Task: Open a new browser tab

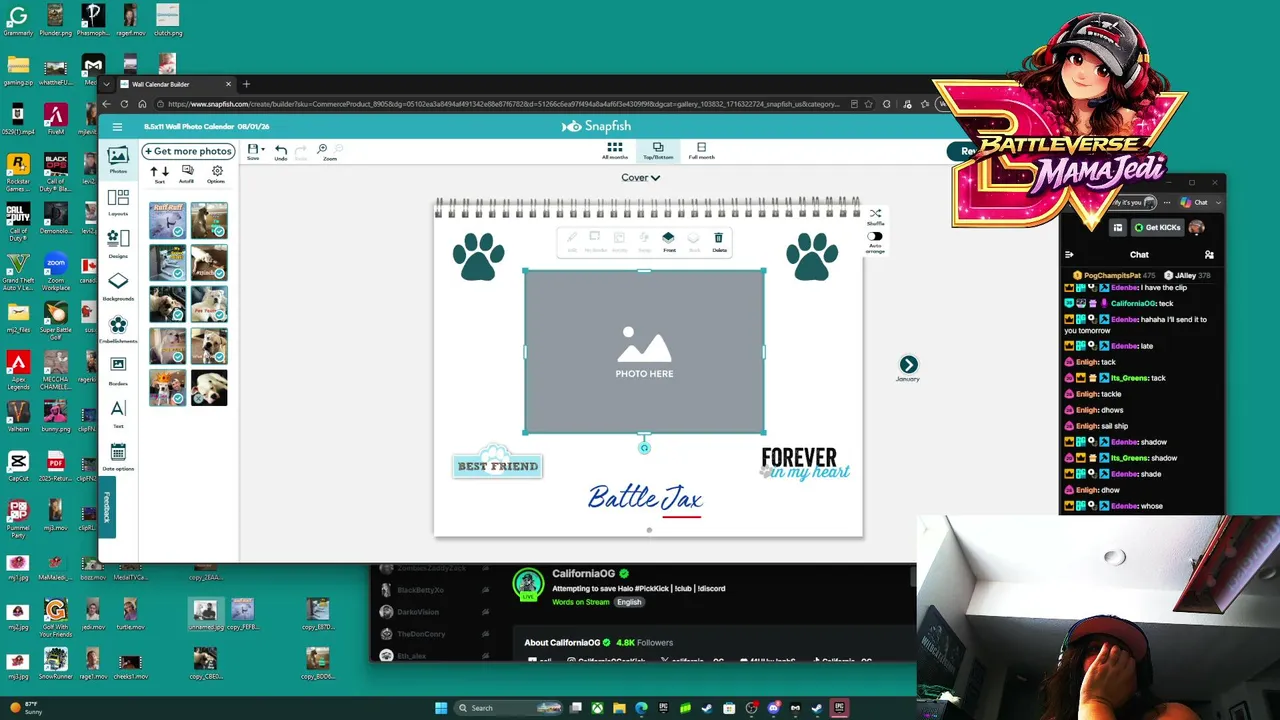Action: [246, 84]
